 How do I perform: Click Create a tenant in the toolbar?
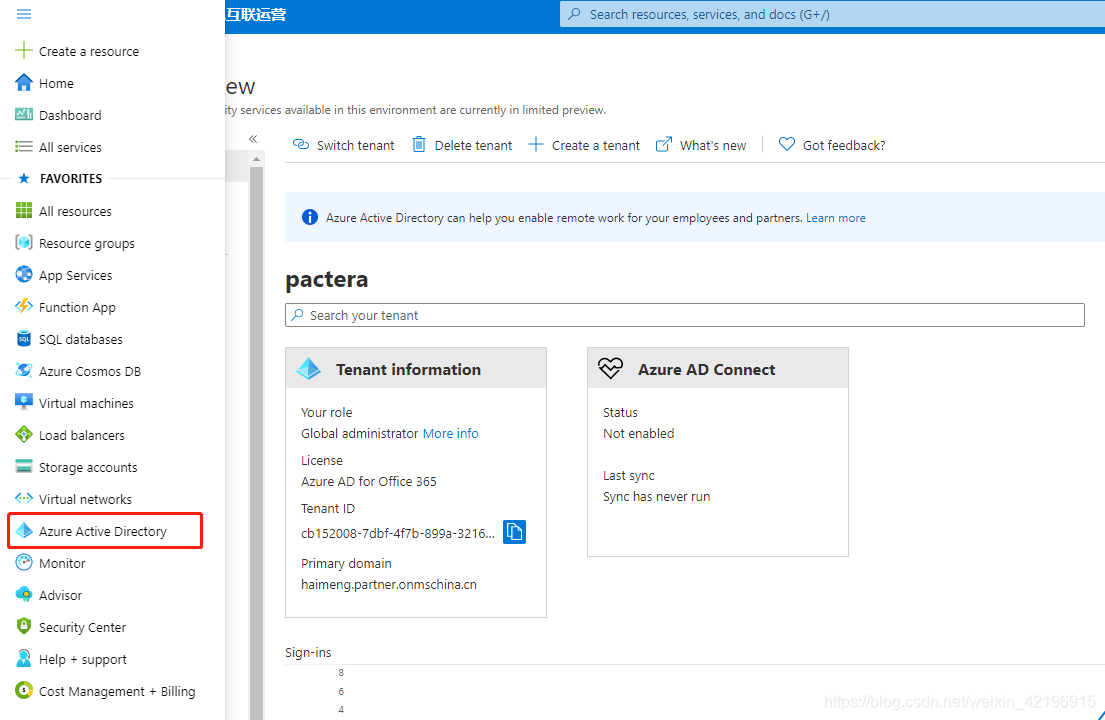(x=584, y=145)
